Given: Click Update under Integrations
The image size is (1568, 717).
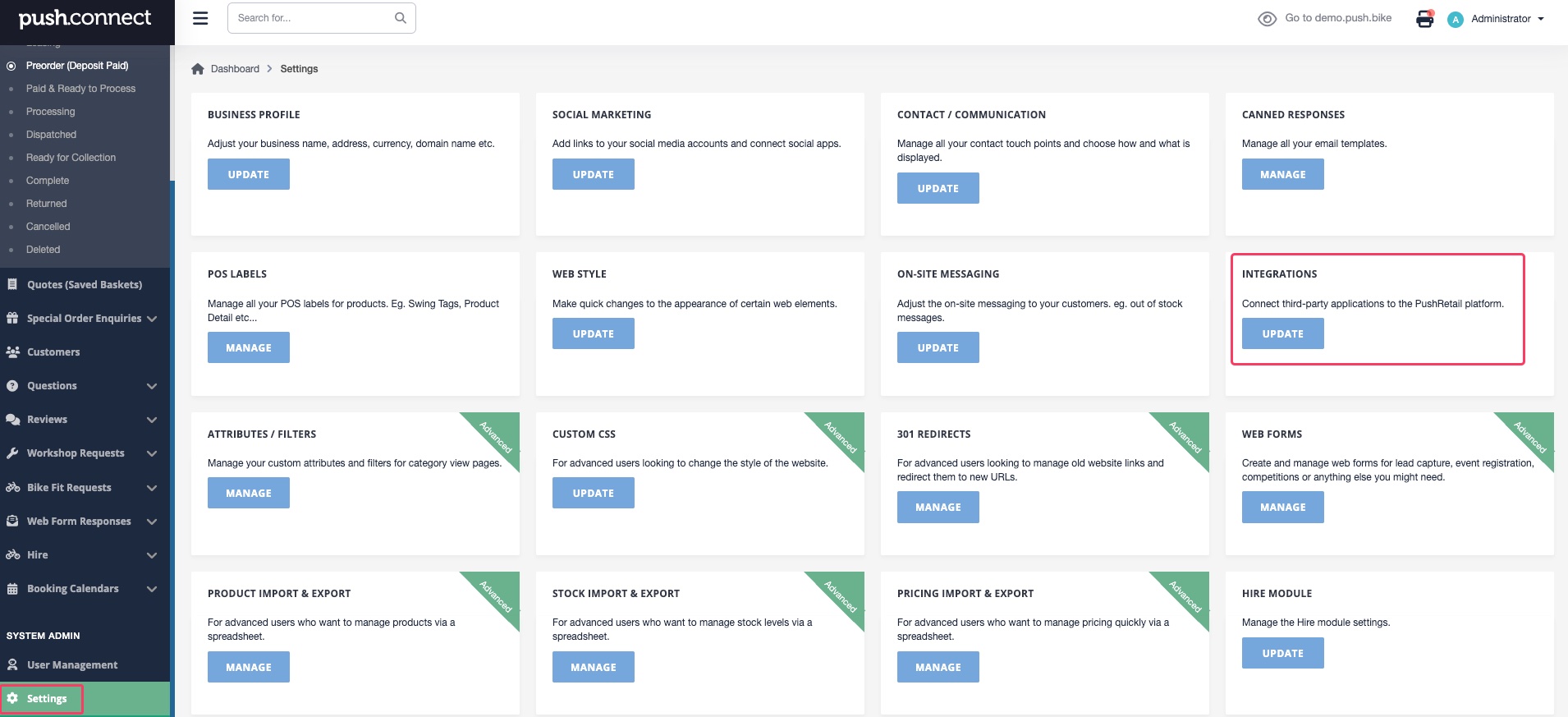Looking at the screenshot, I should coord(1282,334).
